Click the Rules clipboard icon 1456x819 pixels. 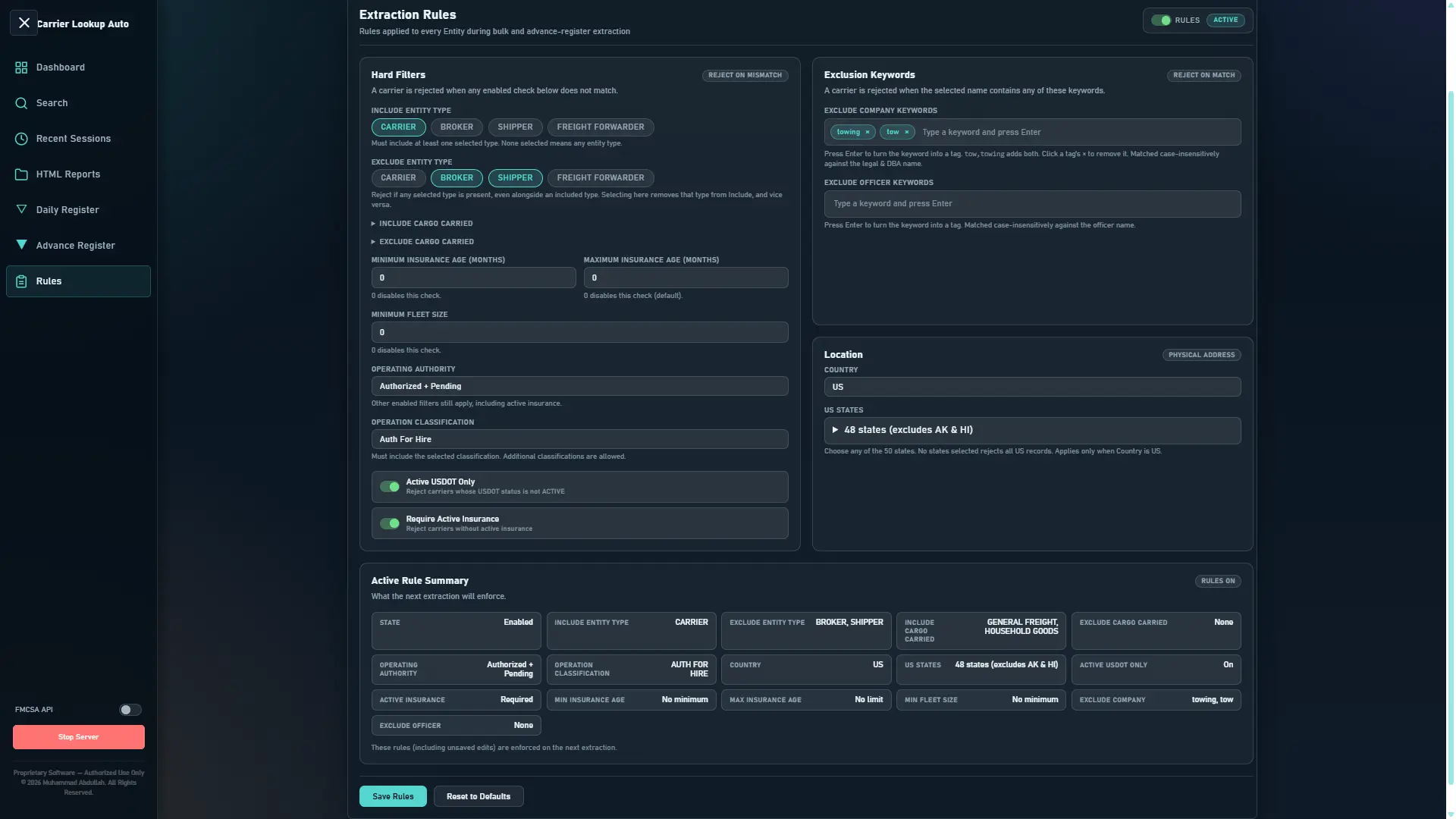(21, 281)
